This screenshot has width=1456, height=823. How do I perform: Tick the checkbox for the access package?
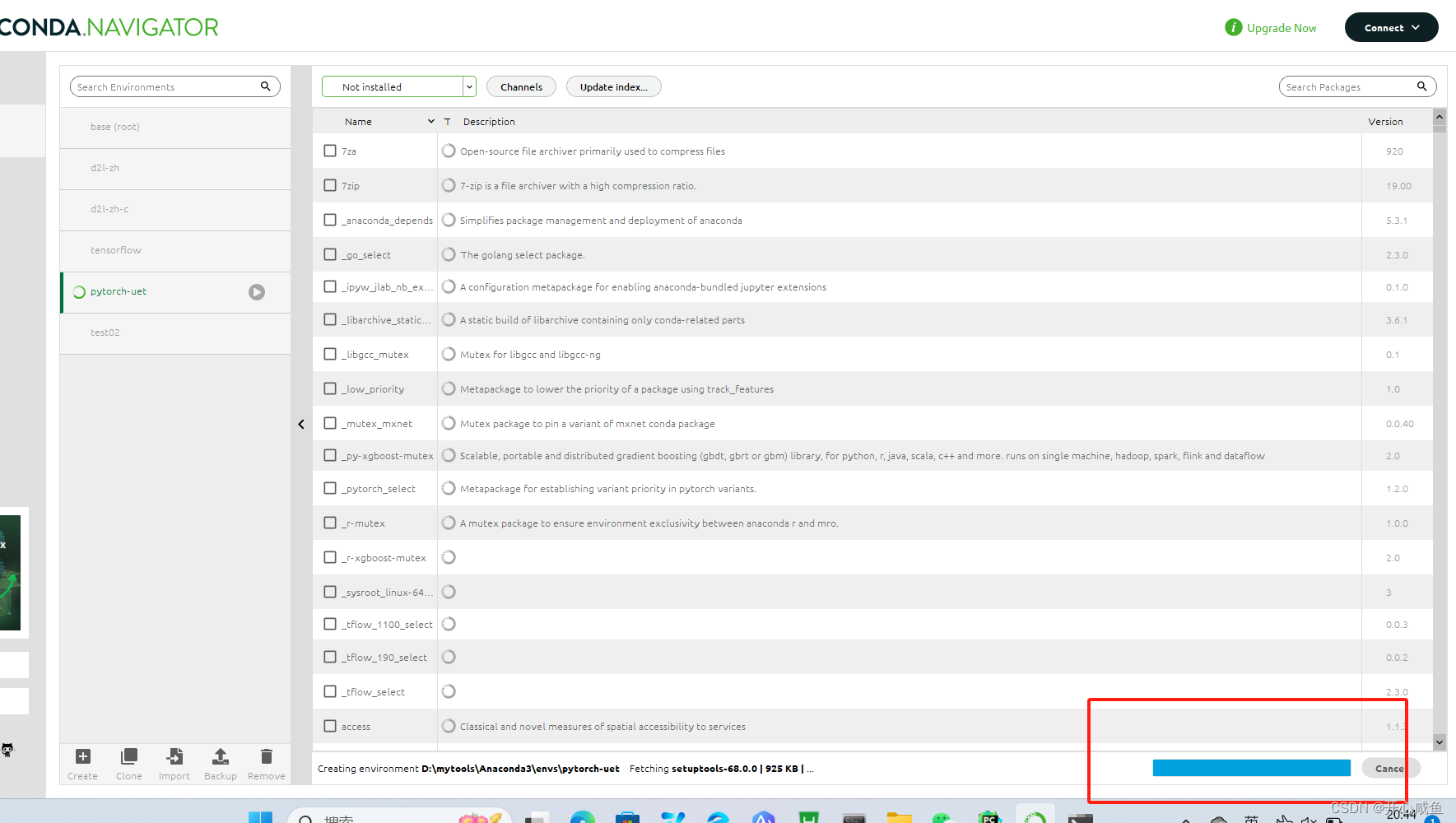click(330, 726)
